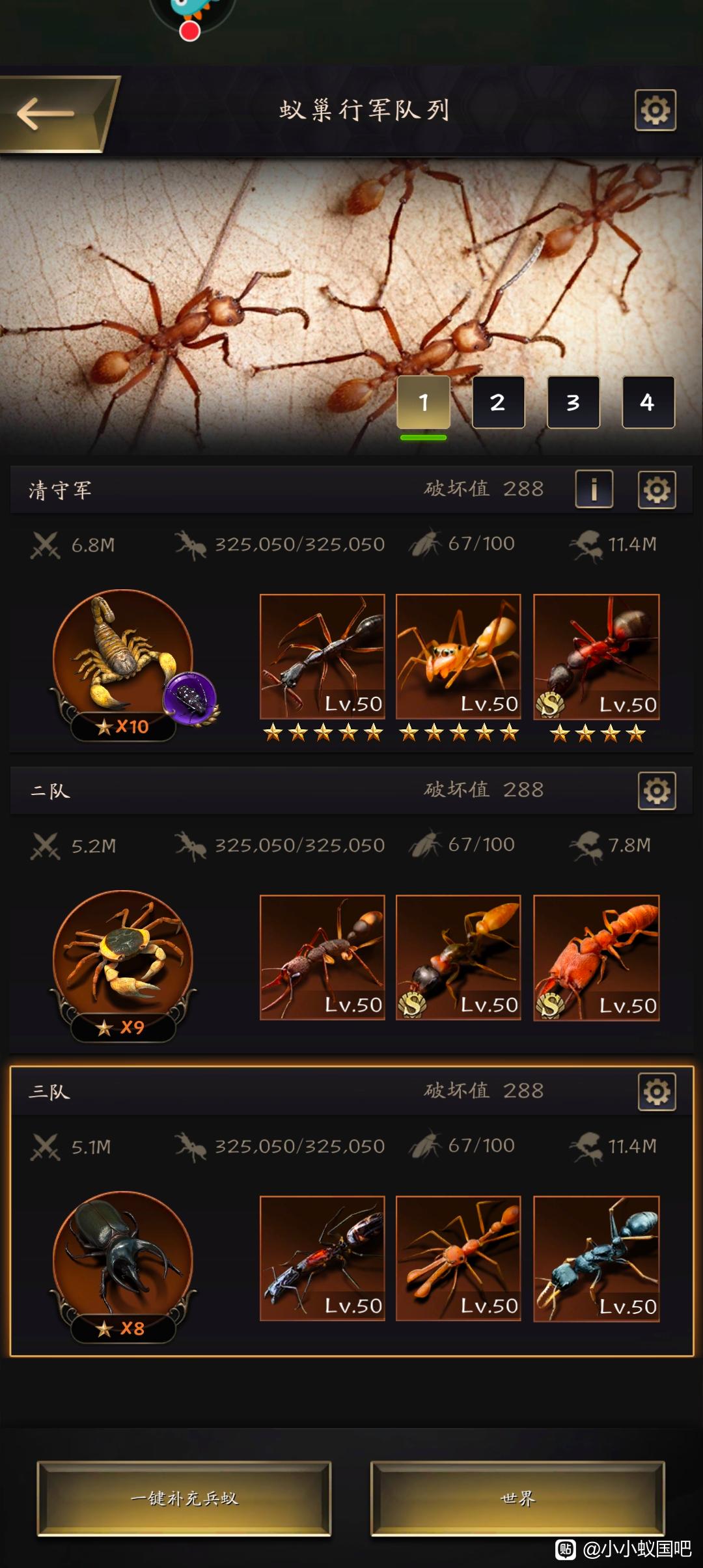The width and height of the screenshot is (703, 1568).
Task: Open the 清守军 troop settings gear
Action: pyautogui.click(x=657, y=489)
